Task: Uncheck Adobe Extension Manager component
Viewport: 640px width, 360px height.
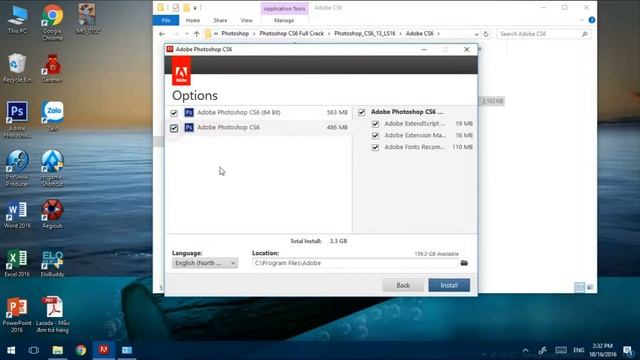Action: [375, 136]
